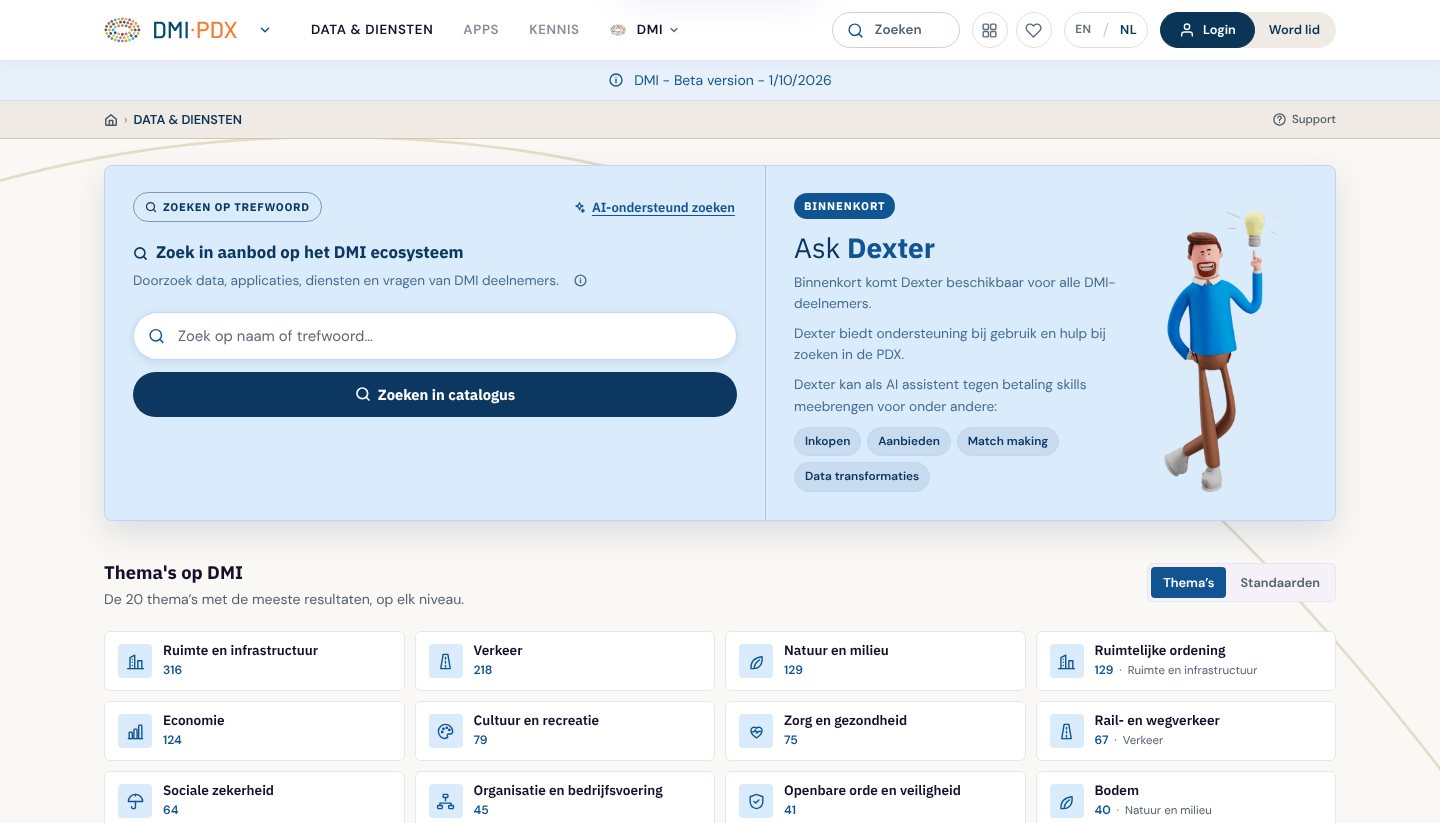Click the Cultuur en recreatie palette icon
Screen dimensions: 1440x823
[x=446, y=731]
